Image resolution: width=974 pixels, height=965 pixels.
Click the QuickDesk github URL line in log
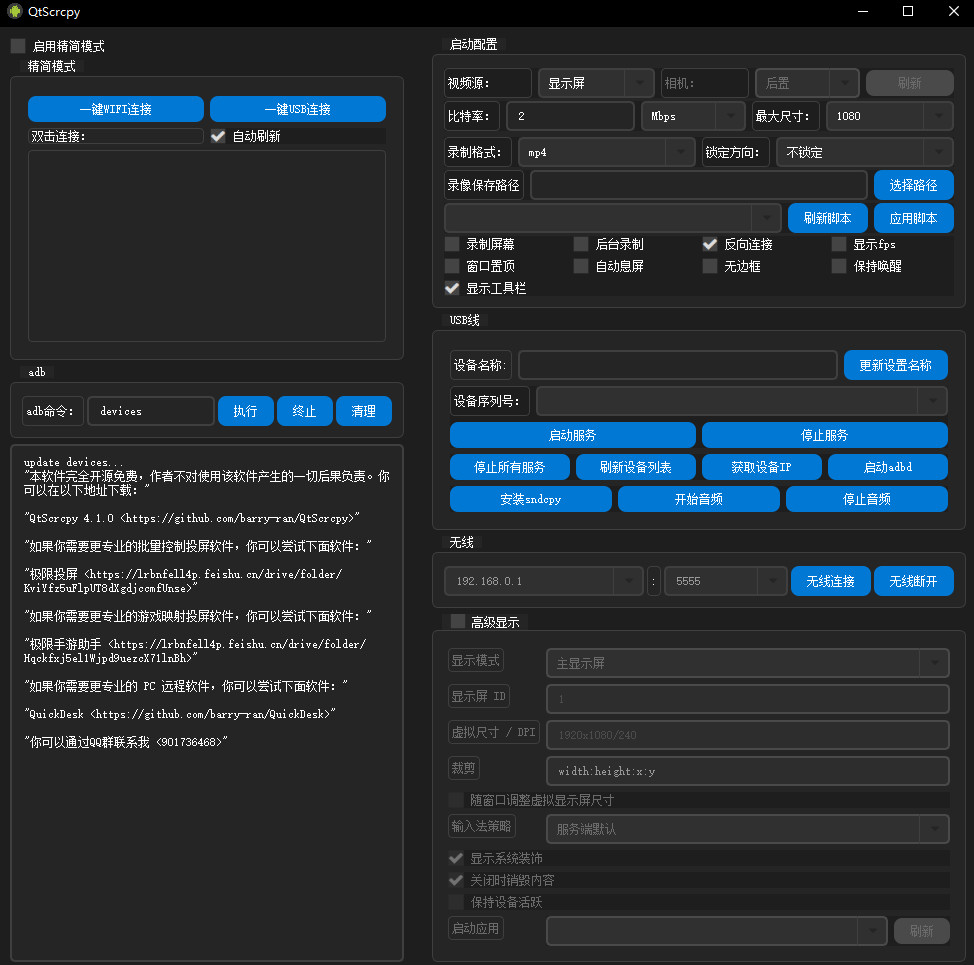coord(180,714)
